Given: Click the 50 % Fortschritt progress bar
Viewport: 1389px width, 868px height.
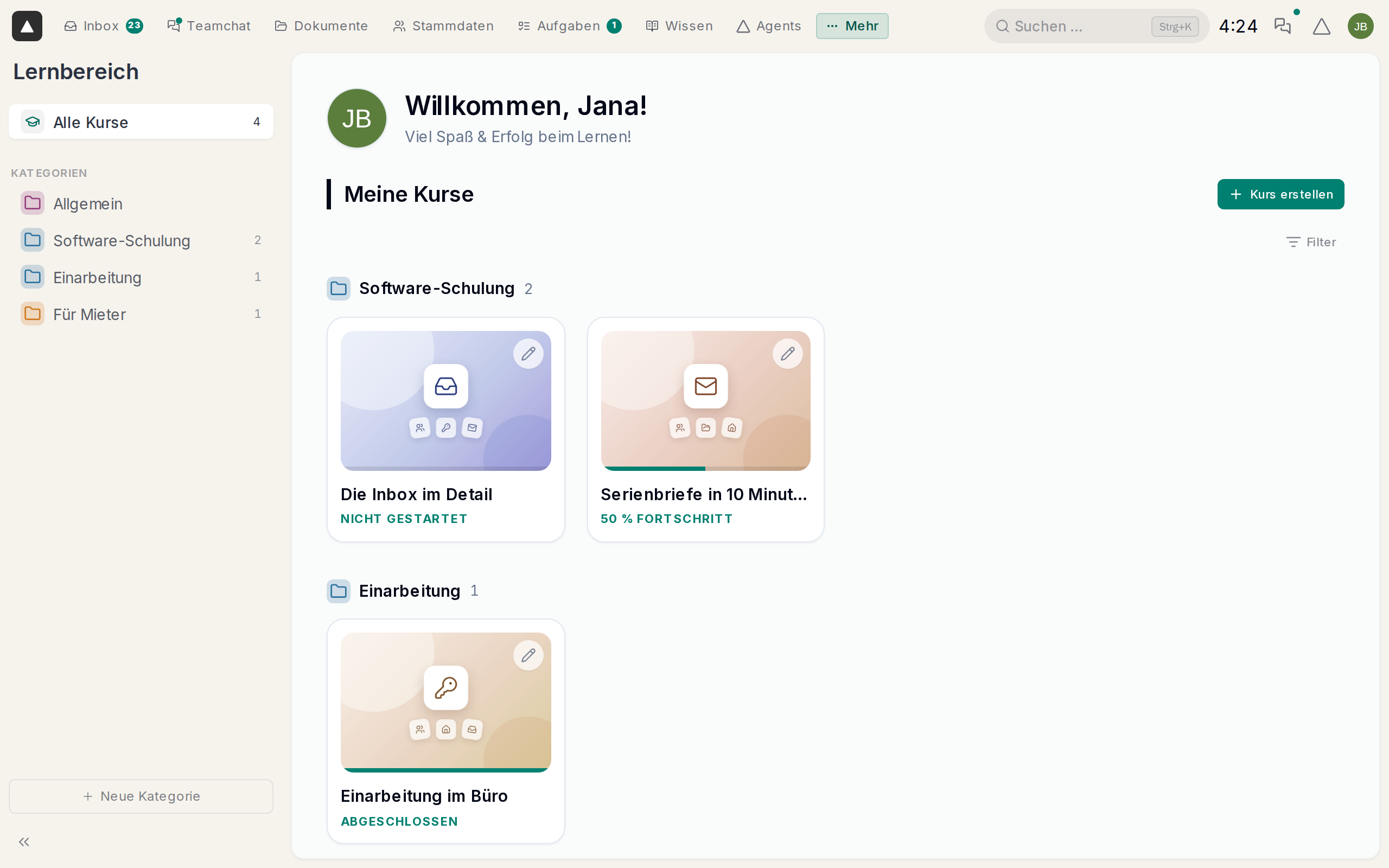Looking at the screenshot, I should click(705, 468).
